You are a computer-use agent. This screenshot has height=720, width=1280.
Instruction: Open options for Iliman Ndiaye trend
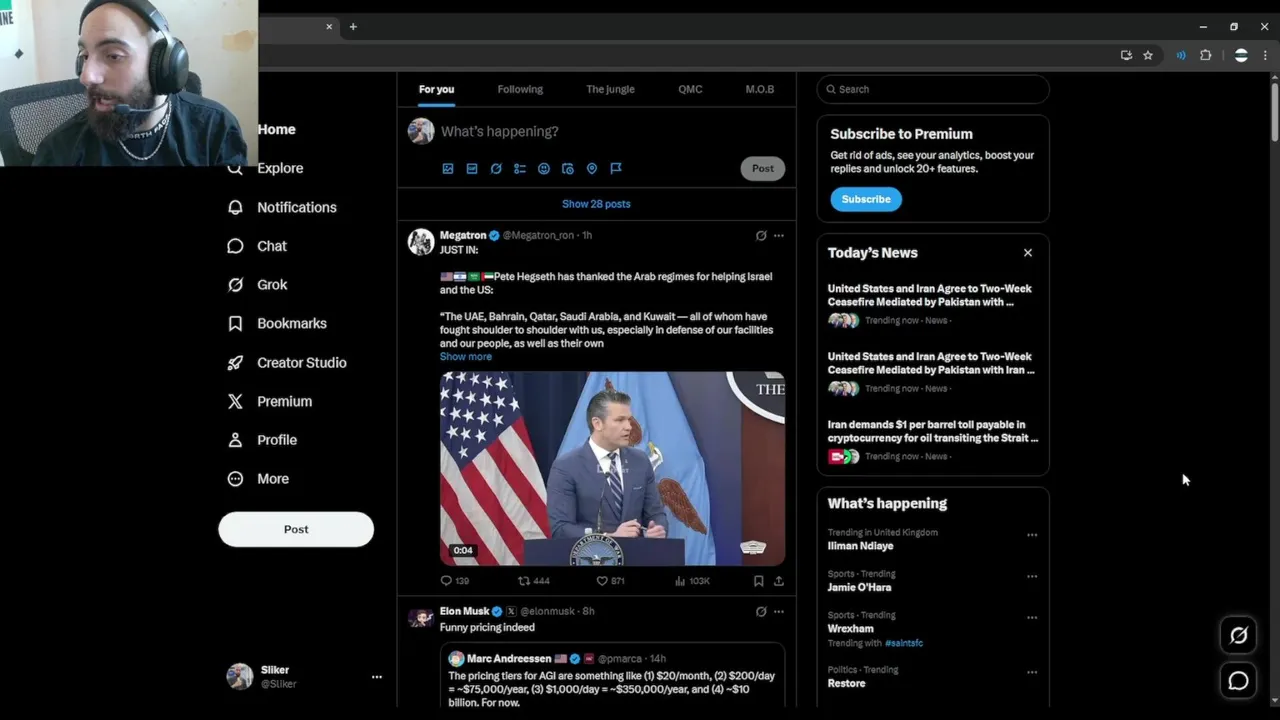tap(1032, 535)
